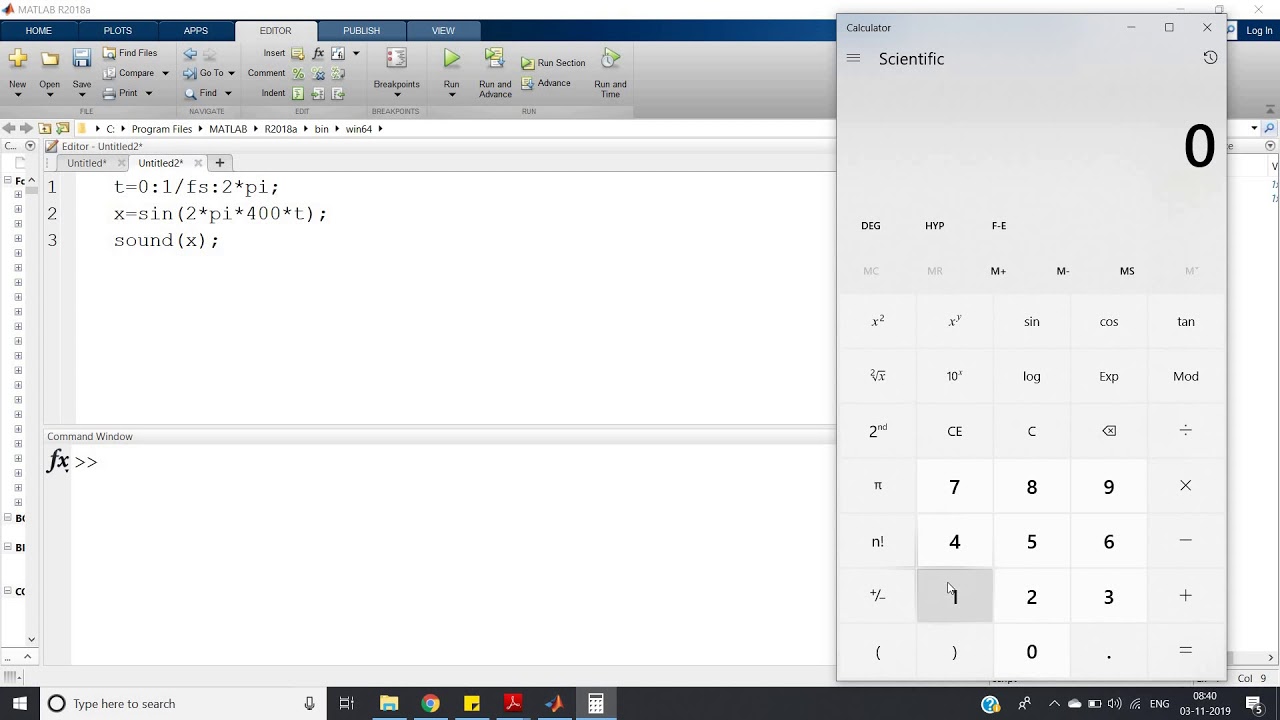1280x720 pixels.
Task: Click the fx insert function icon
Action: 318,53
